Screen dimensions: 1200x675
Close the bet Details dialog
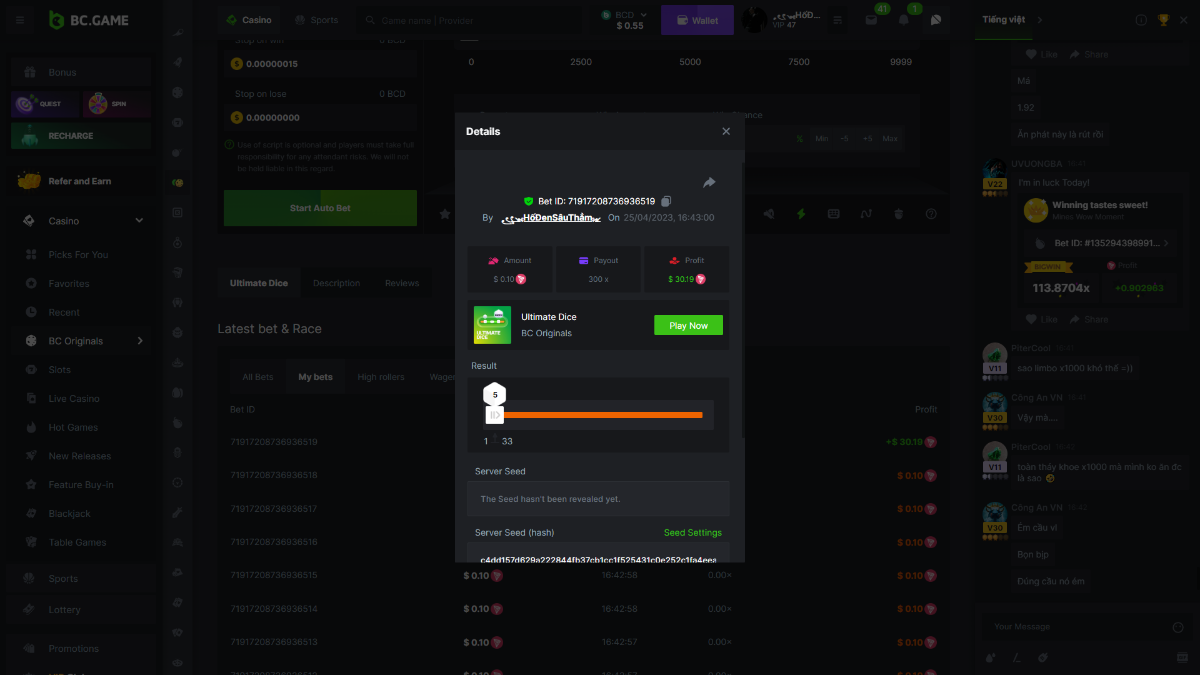[726, 131]
